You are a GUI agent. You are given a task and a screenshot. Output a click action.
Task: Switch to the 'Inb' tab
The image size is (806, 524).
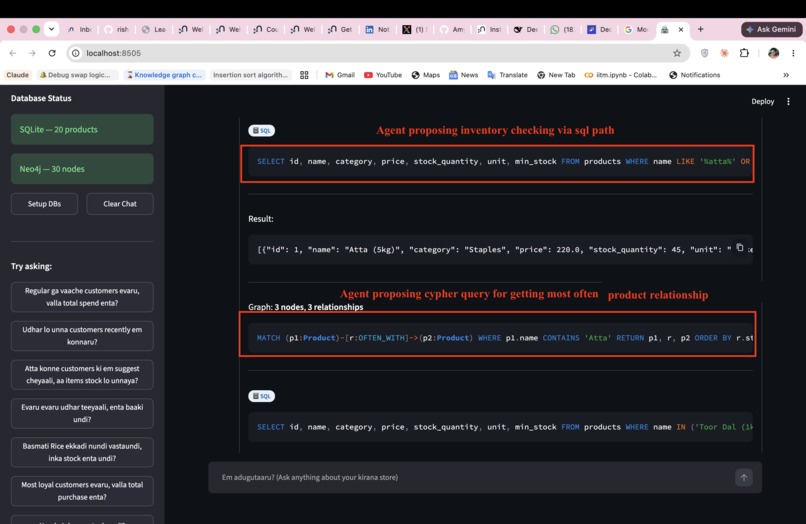[80, 30]
